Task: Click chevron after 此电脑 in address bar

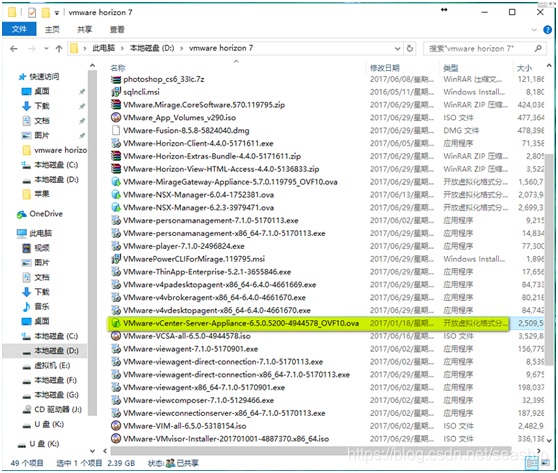Action: [x=122, y=48]
